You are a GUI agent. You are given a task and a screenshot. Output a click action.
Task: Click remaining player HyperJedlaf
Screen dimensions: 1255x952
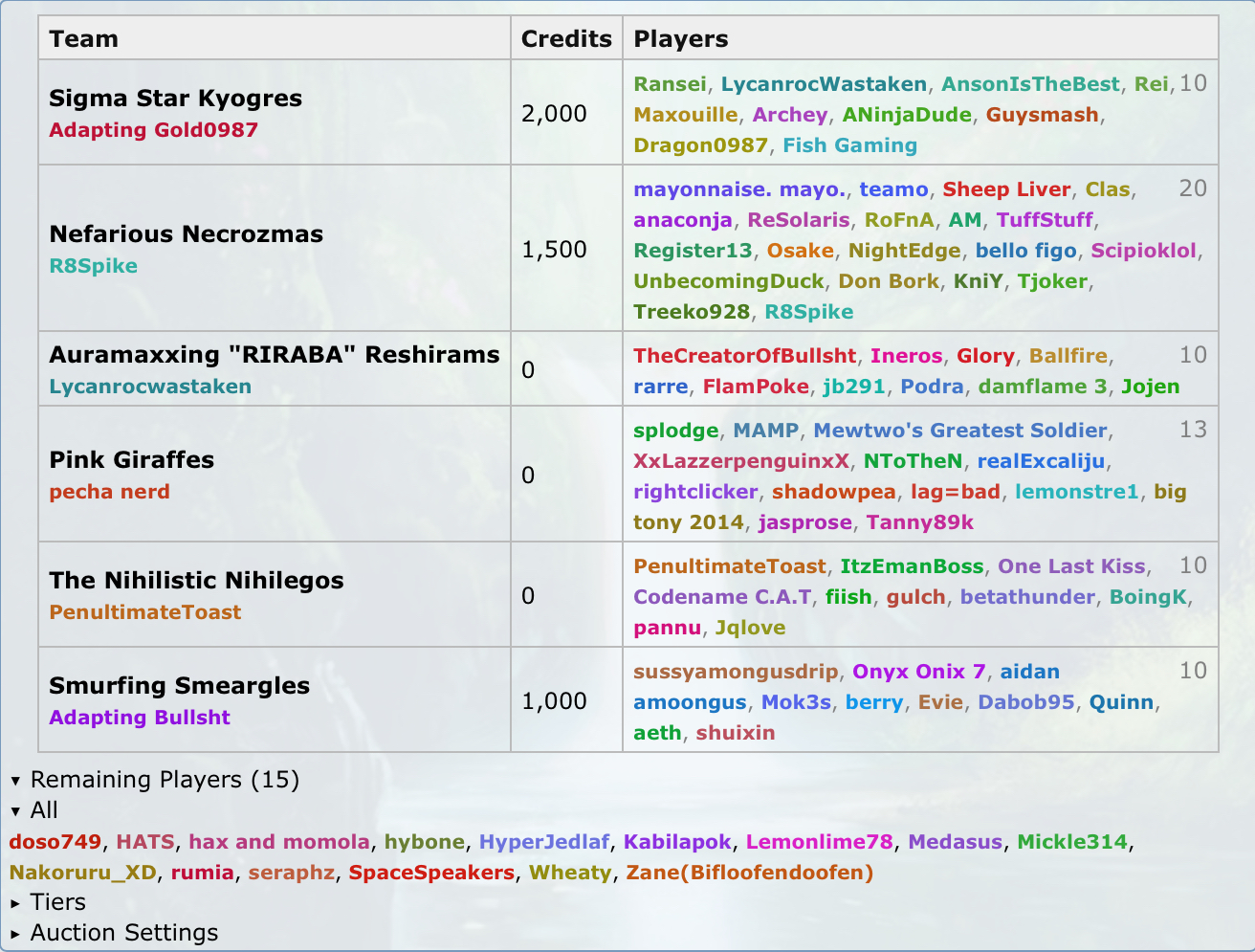tap(544, 842)
